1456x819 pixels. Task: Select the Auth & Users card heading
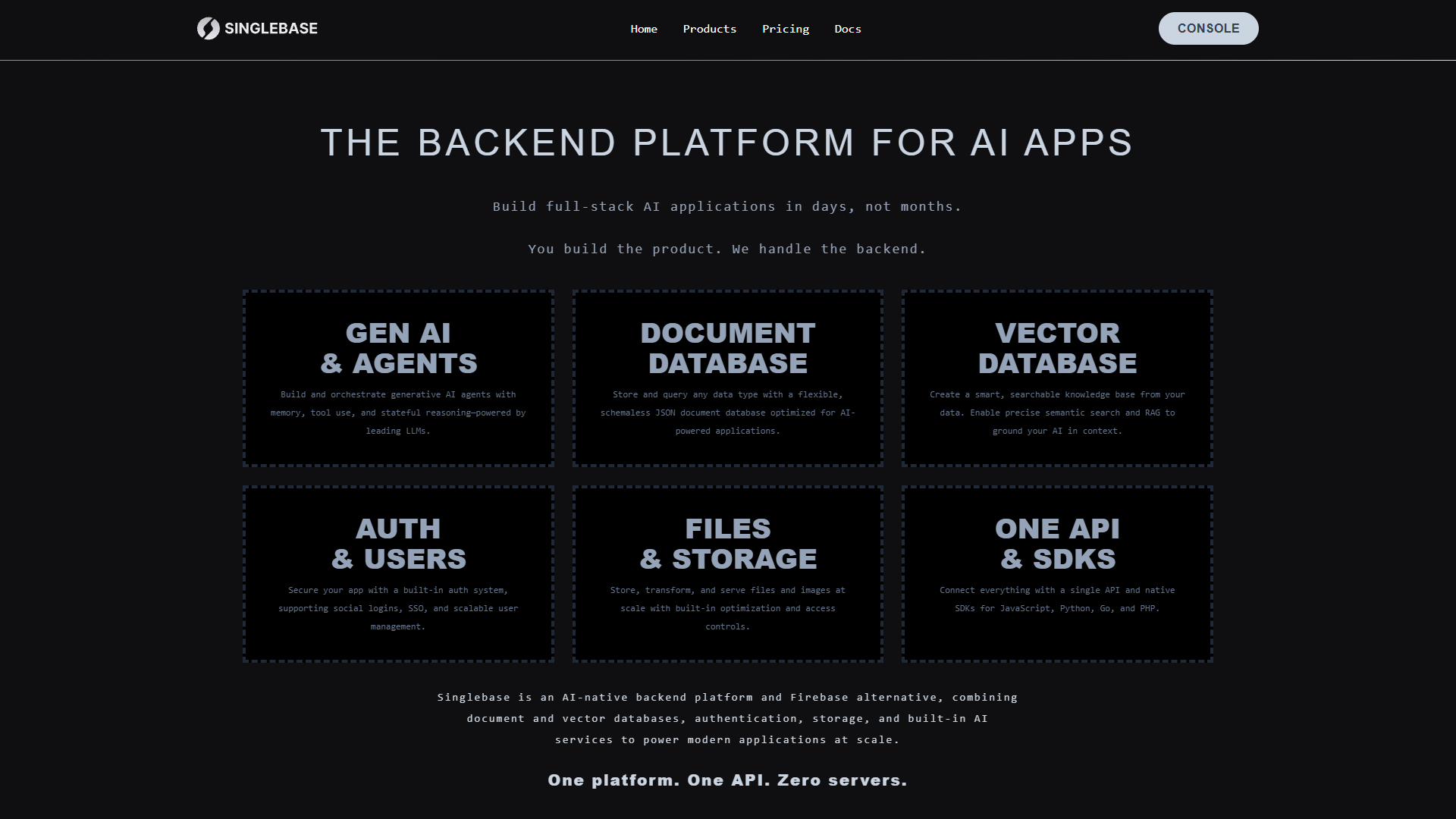[398, 544]
